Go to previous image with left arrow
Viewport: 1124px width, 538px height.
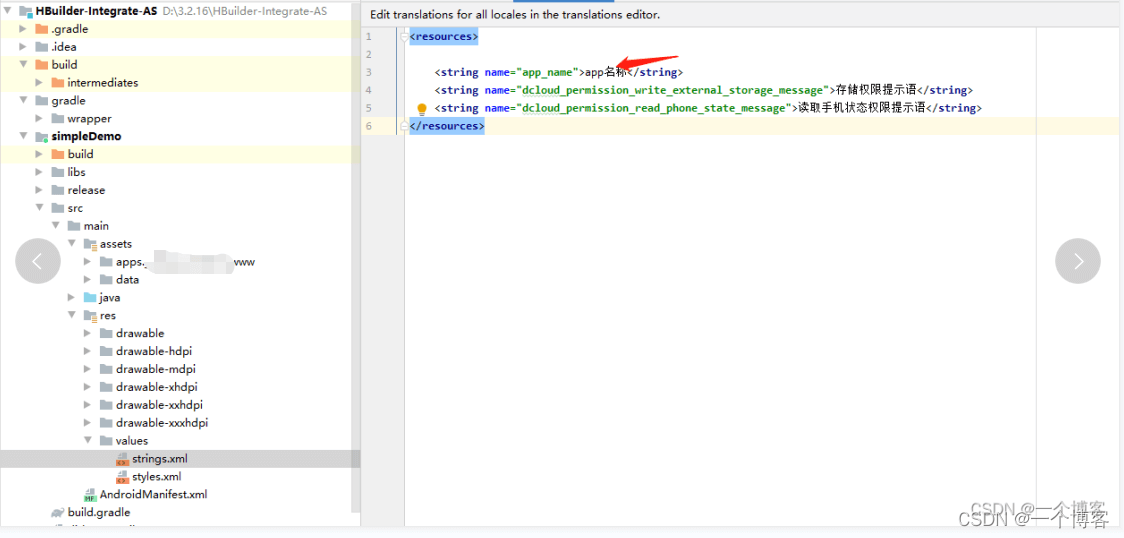[x=38, y=261]
